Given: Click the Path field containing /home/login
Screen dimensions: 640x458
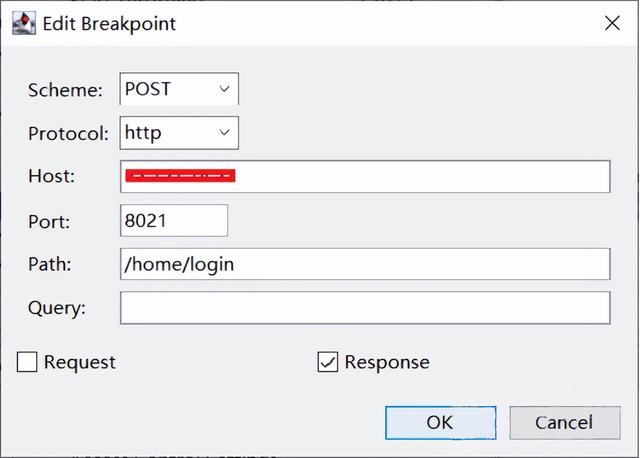Looking at the screenshot, I should pyautogui.click(x=365, y=264).
